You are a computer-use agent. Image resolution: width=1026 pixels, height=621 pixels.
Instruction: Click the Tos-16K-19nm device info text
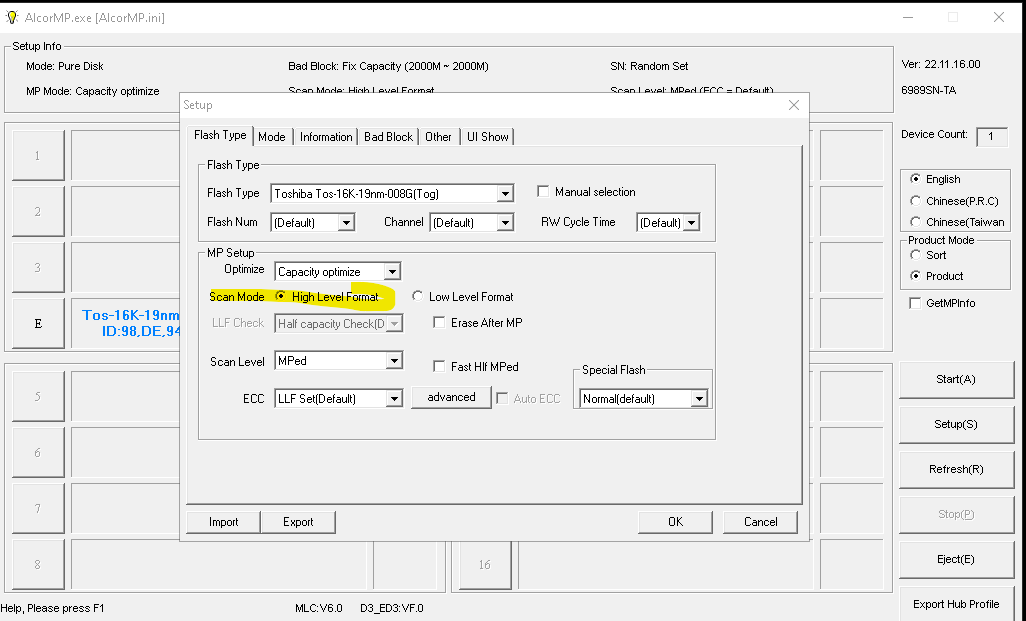(x=131, y=323)
